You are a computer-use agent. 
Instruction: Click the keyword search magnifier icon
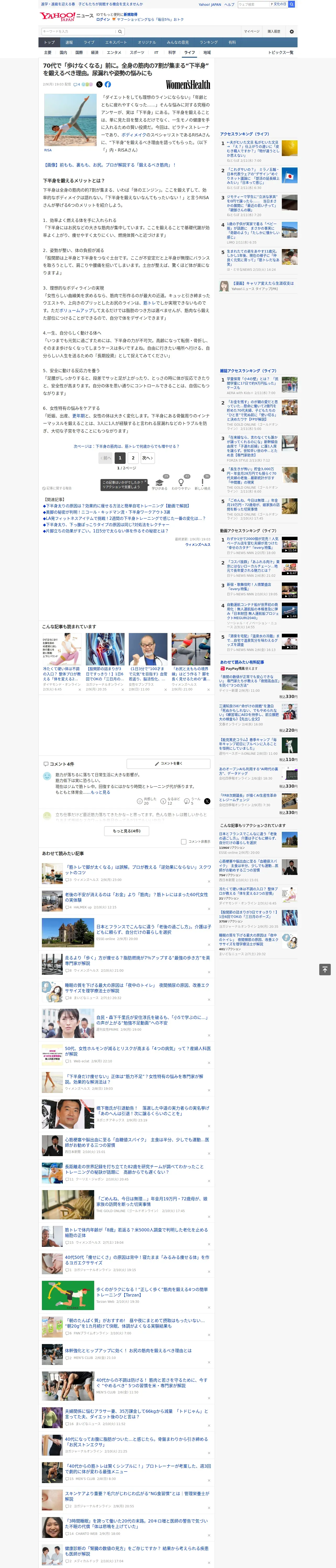point(120,31)
